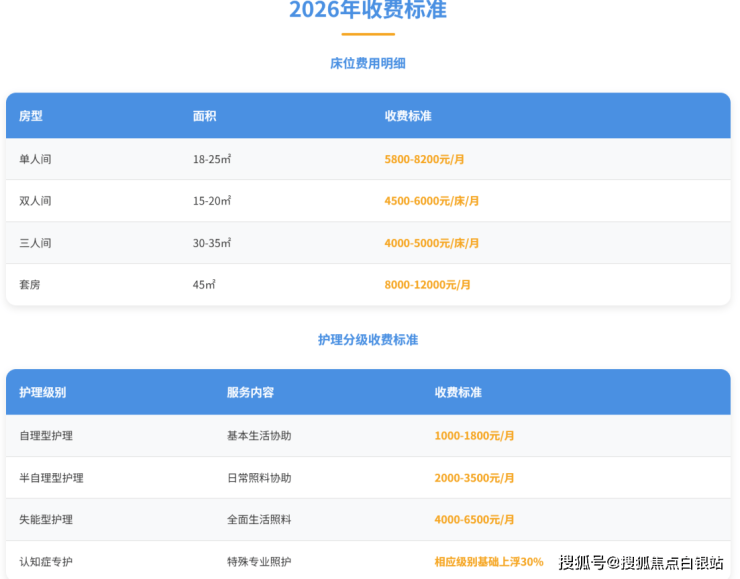Select the 日常照料协助 service cell
The height and width of the screenshot is (579, 740).
[x=259, y=478]
